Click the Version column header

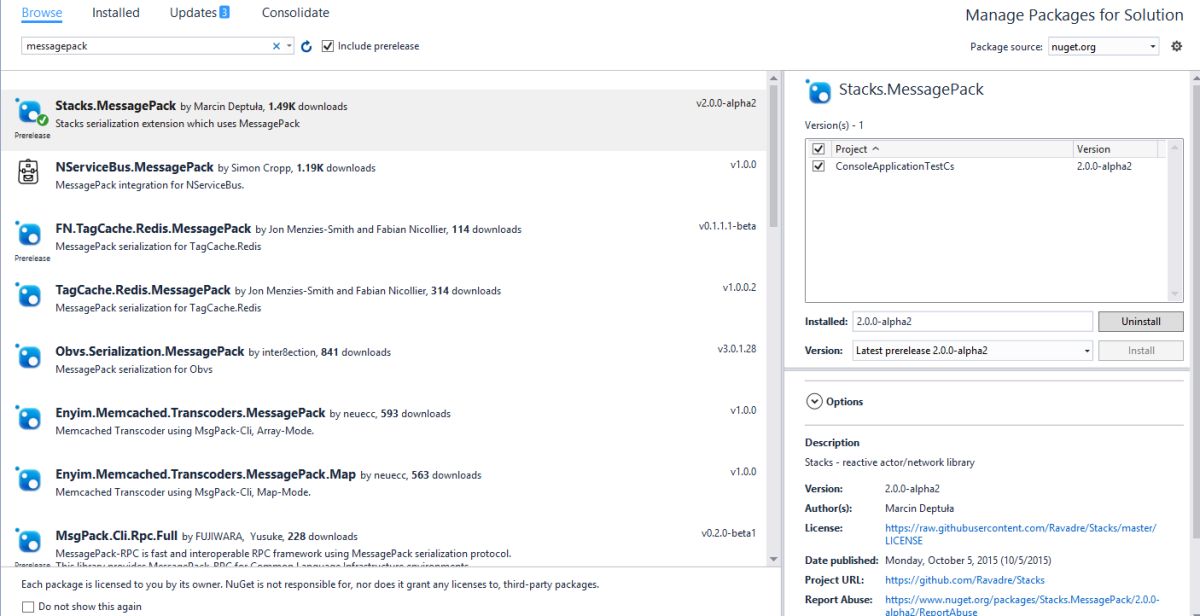coord(1115,148)
